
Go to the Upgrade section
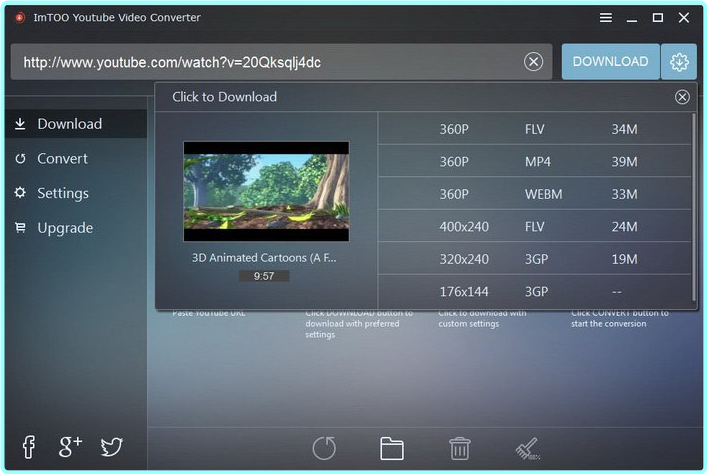[x=65, y=227]
